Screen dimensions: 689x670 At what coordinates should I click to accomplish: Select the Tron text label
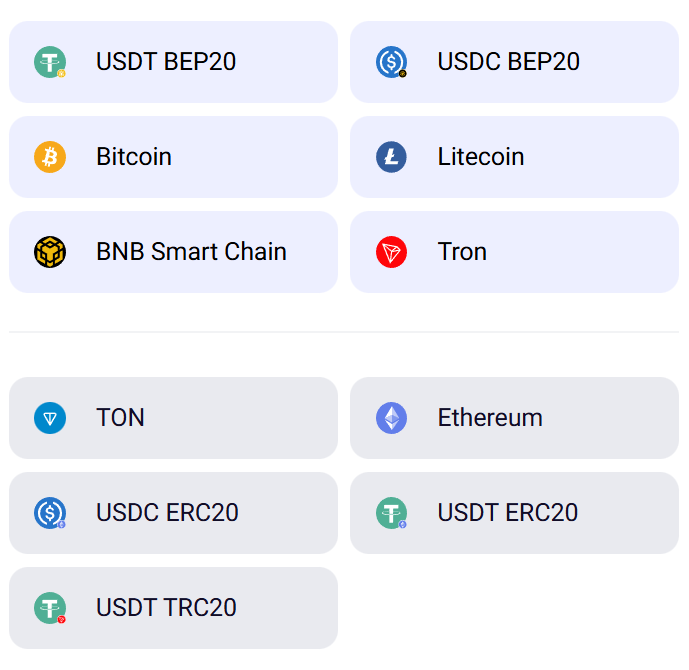pyautogui.click(x=462, y=252)
